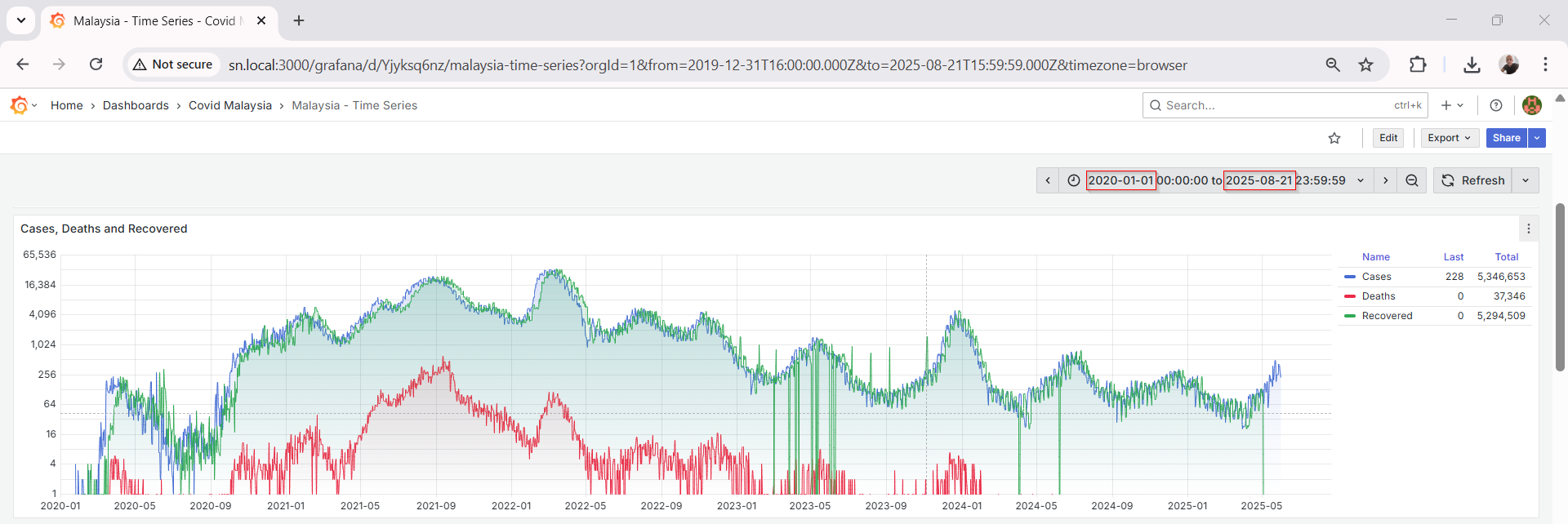Toggle Deaths series visibility in legend

1379,296
